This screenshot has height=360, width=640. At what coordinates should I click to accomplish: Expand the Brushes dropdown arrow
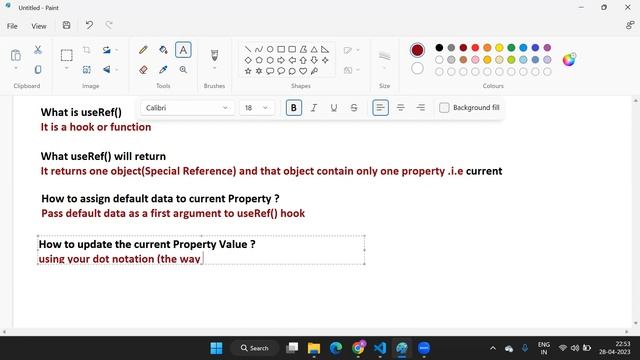[x=214, y=69]
